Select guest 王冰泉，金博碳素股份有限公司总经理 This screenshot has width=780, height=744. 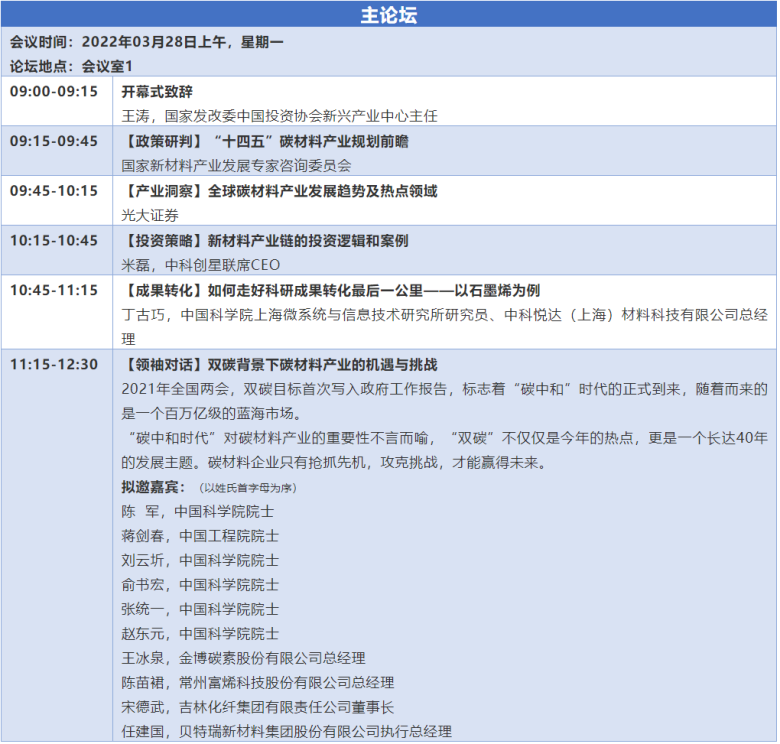tap(244, 658)
